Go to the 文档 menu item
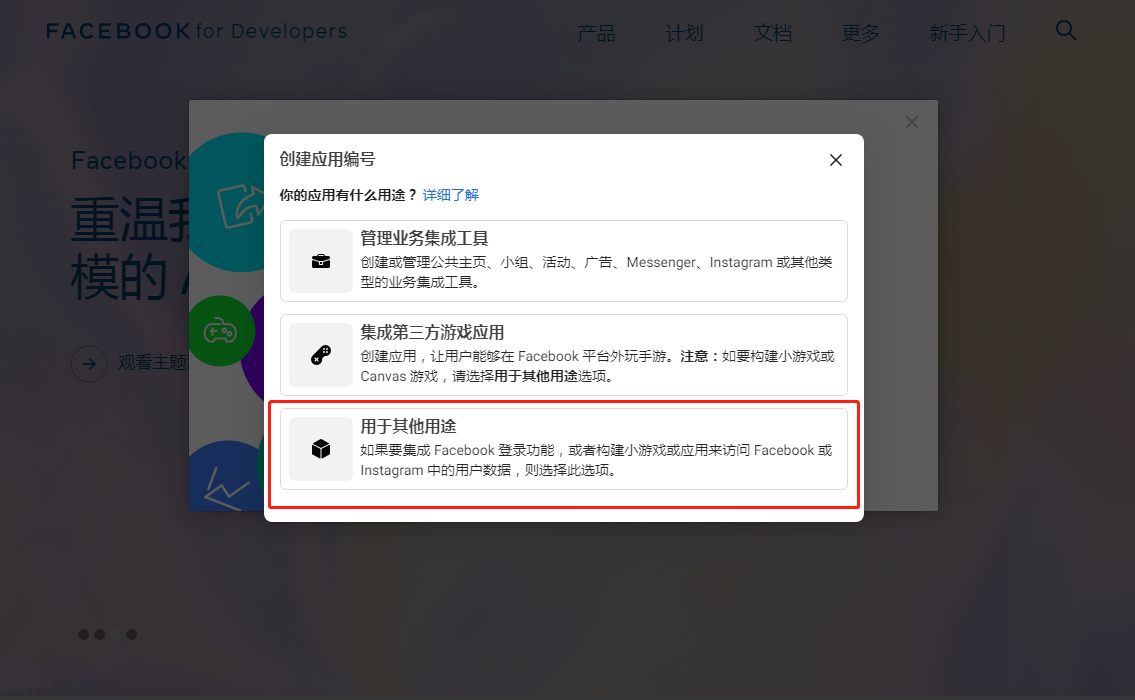The image size is (1135, 700). coord(772,33)
